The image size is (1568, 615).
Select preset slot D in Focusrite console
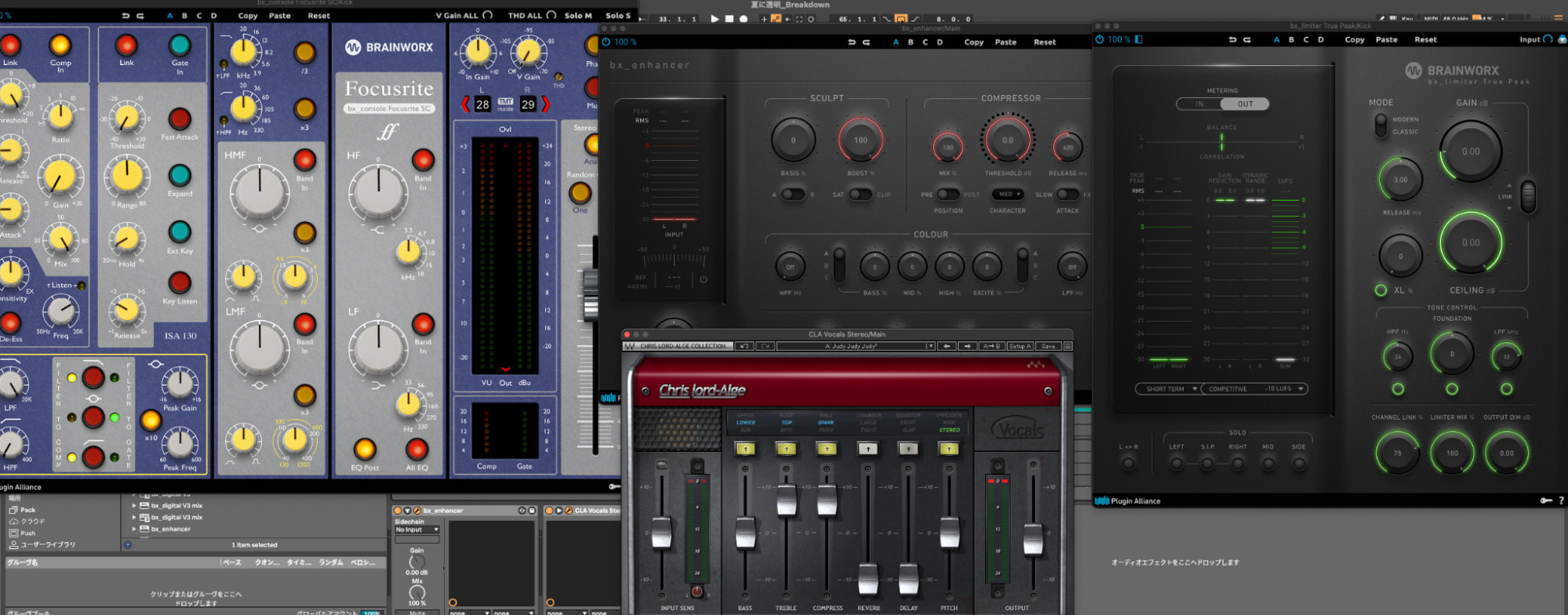click(213, 16)
